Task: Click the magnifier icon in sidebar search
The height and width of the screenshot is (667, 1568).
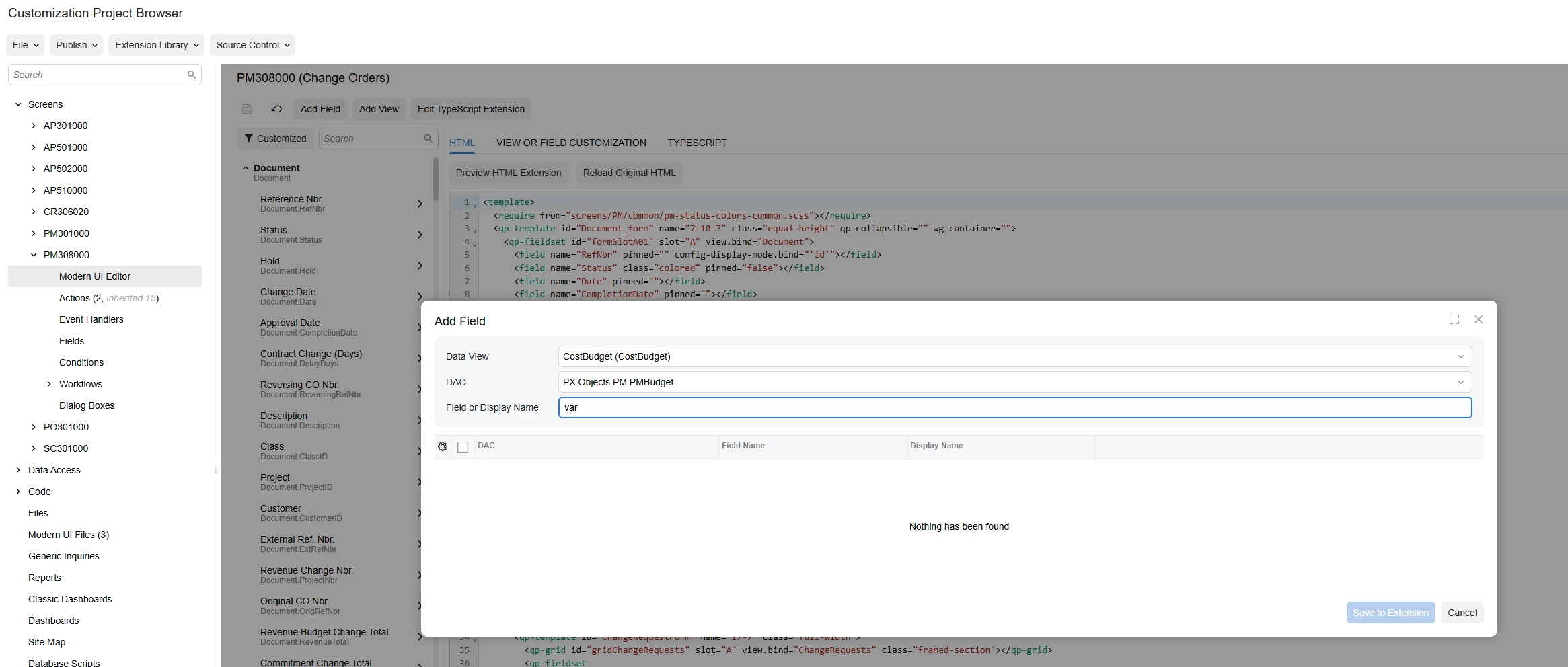Action: tap(192, 75)
